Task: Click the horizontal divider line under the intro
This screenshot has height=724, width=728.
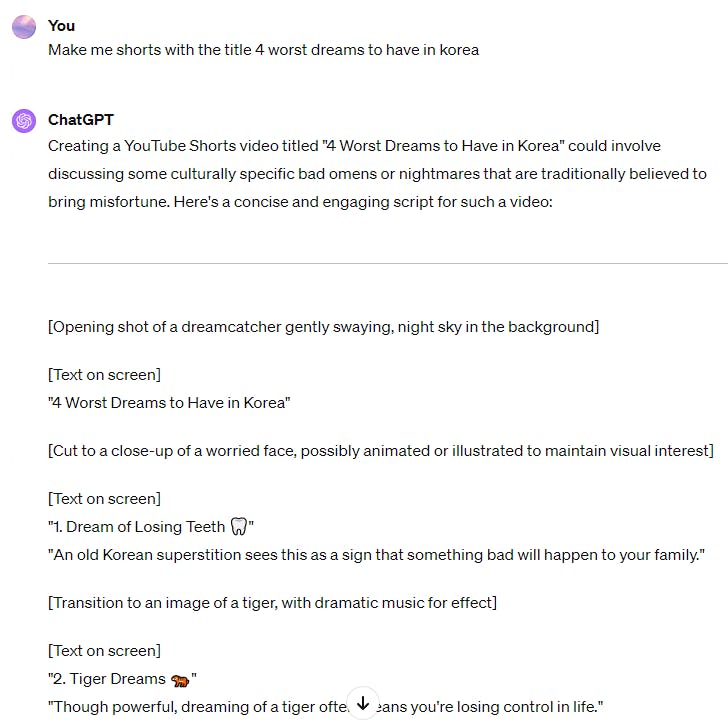Action: point(388,263)
